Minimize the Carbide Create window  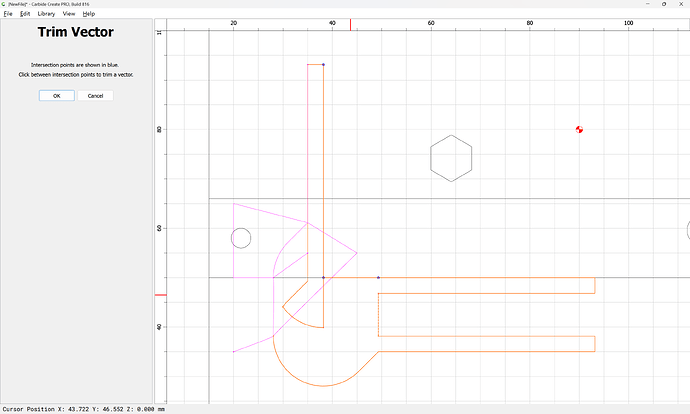point(647,4)
